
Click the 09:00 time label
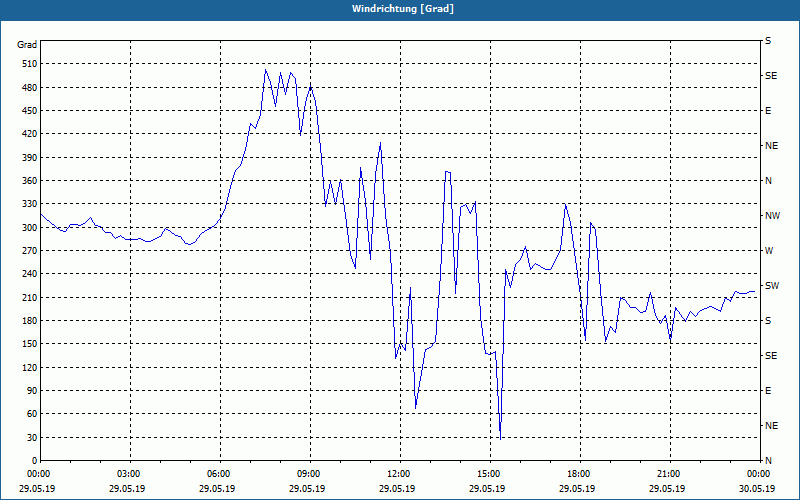pos(308,474)
